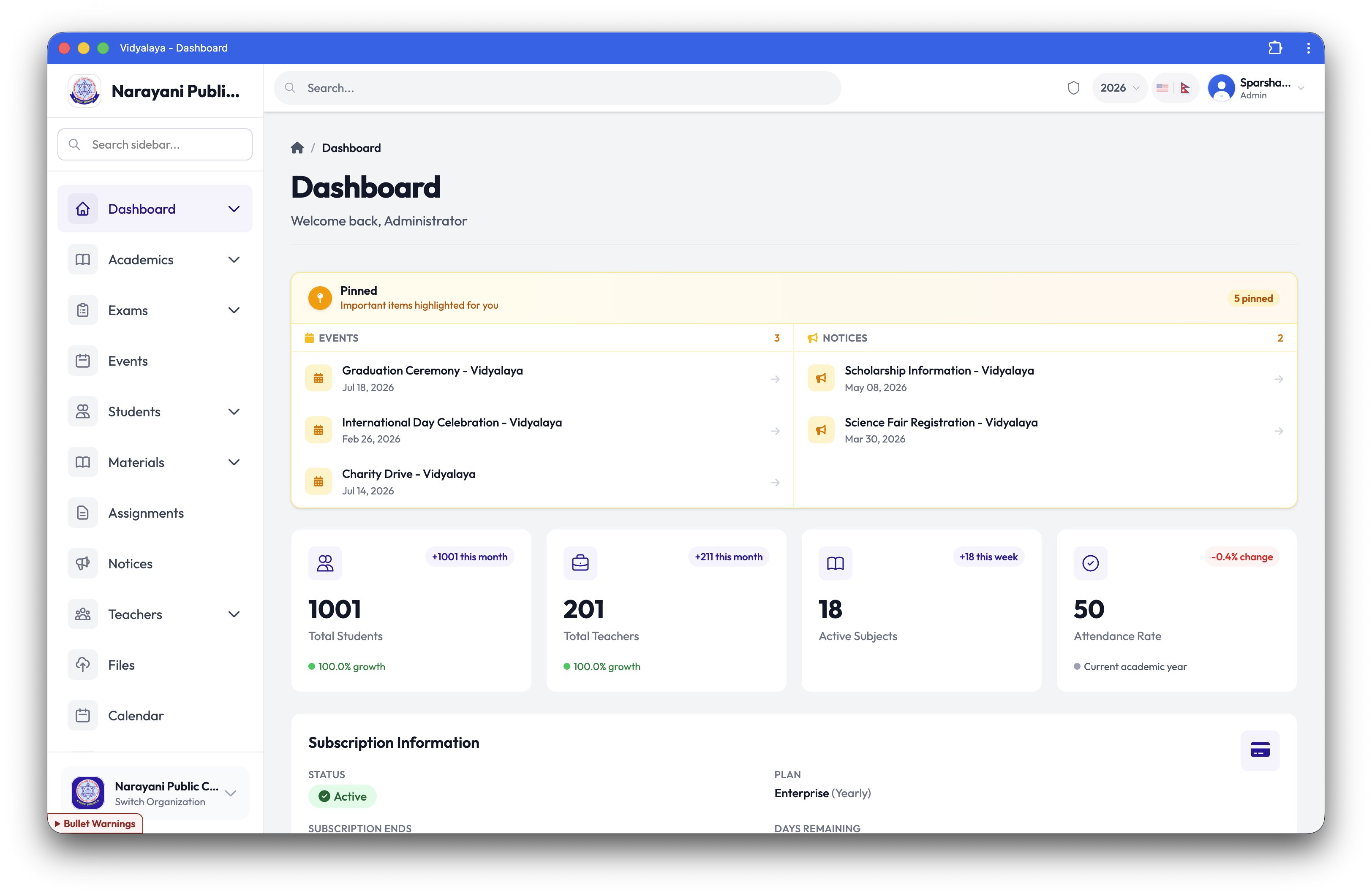The height and width of the screenshot is (896, 1372).
Task: Switch language to the Nepal flag
Action: click(x=1185, y=88)
